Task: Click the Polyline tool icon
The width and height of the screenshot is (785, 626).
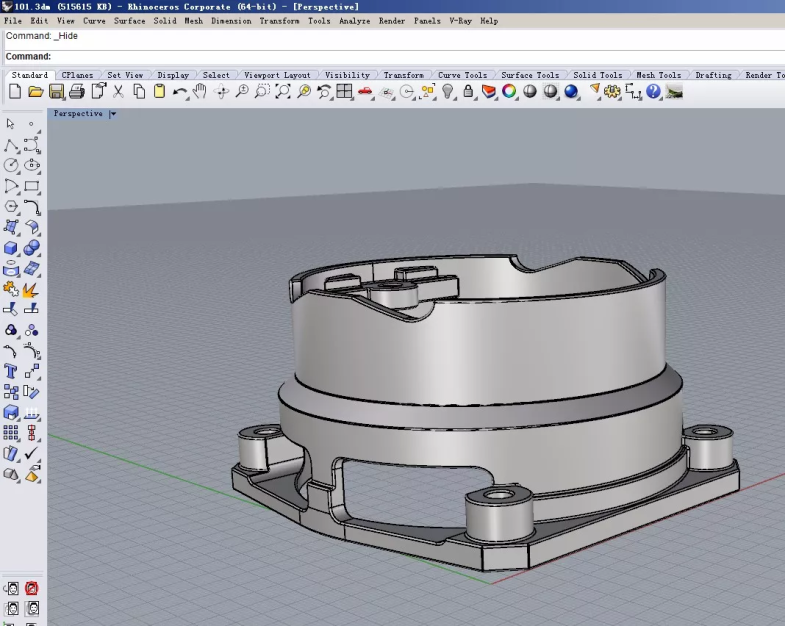Action: pos(11,145)
